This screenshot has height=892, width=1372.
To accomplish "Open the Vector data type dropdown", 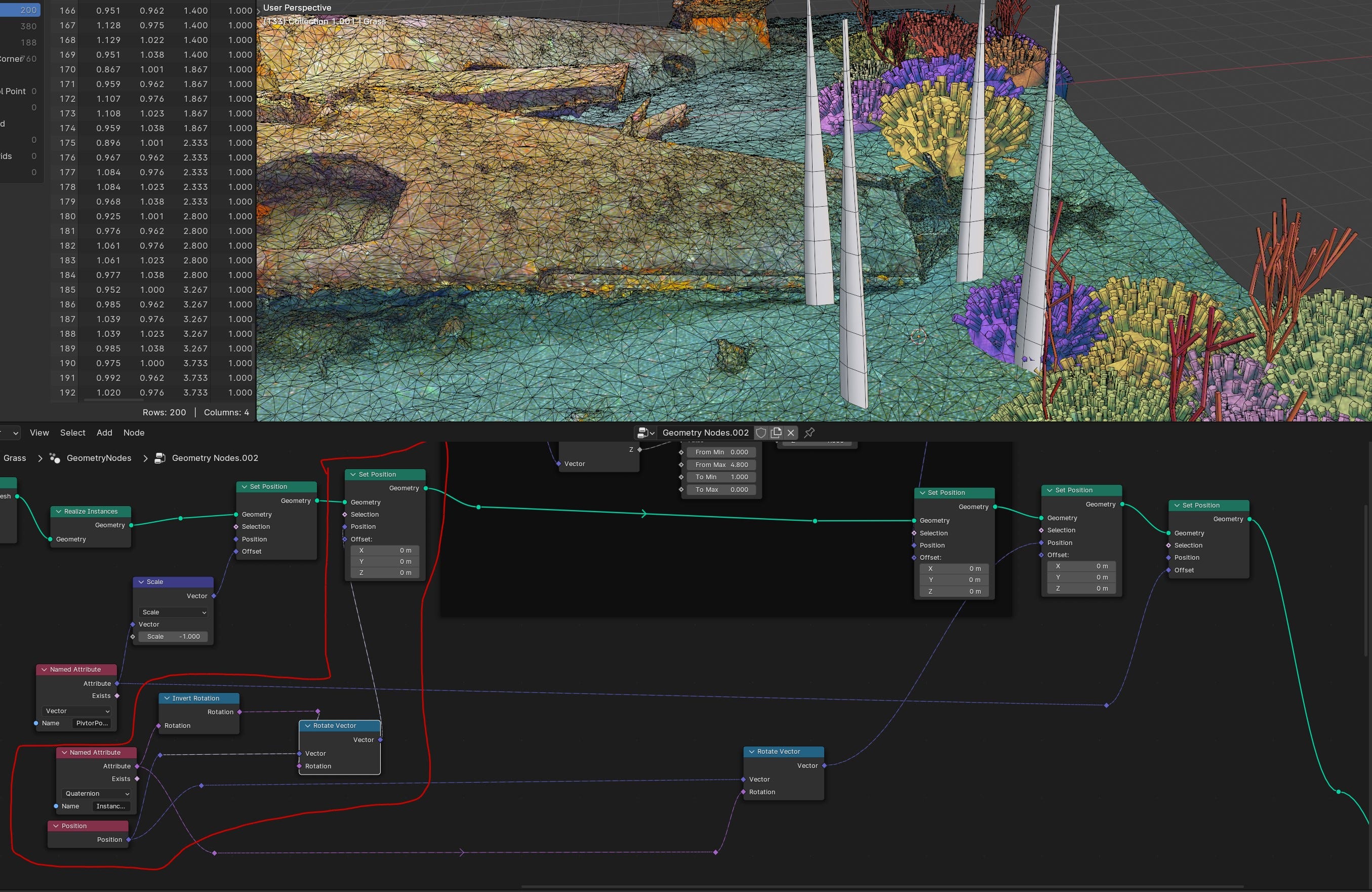I will 76,711.
